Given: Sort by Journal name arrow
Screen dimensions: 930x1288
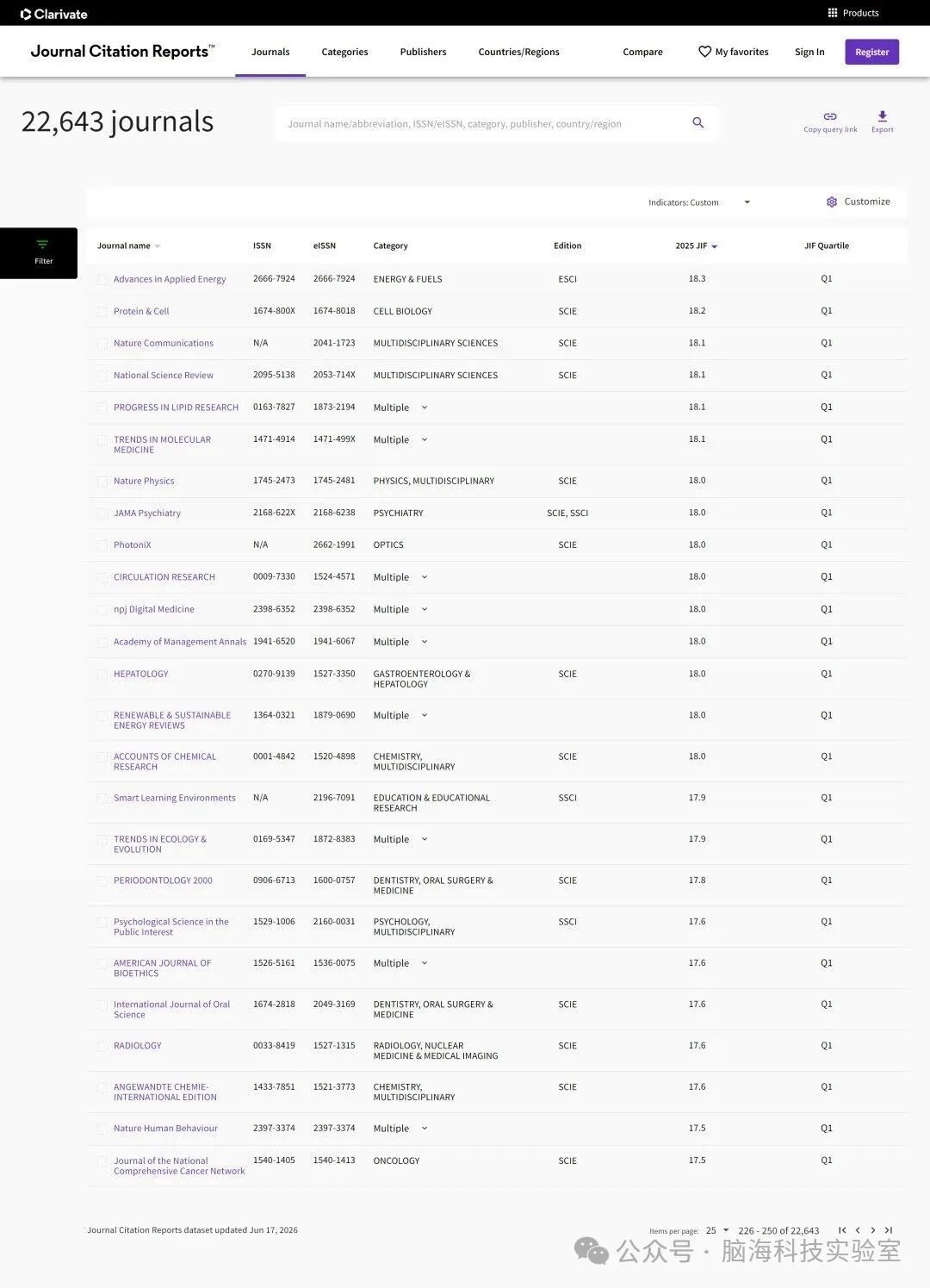Looking at the screenshot, I should click(158, 246).
